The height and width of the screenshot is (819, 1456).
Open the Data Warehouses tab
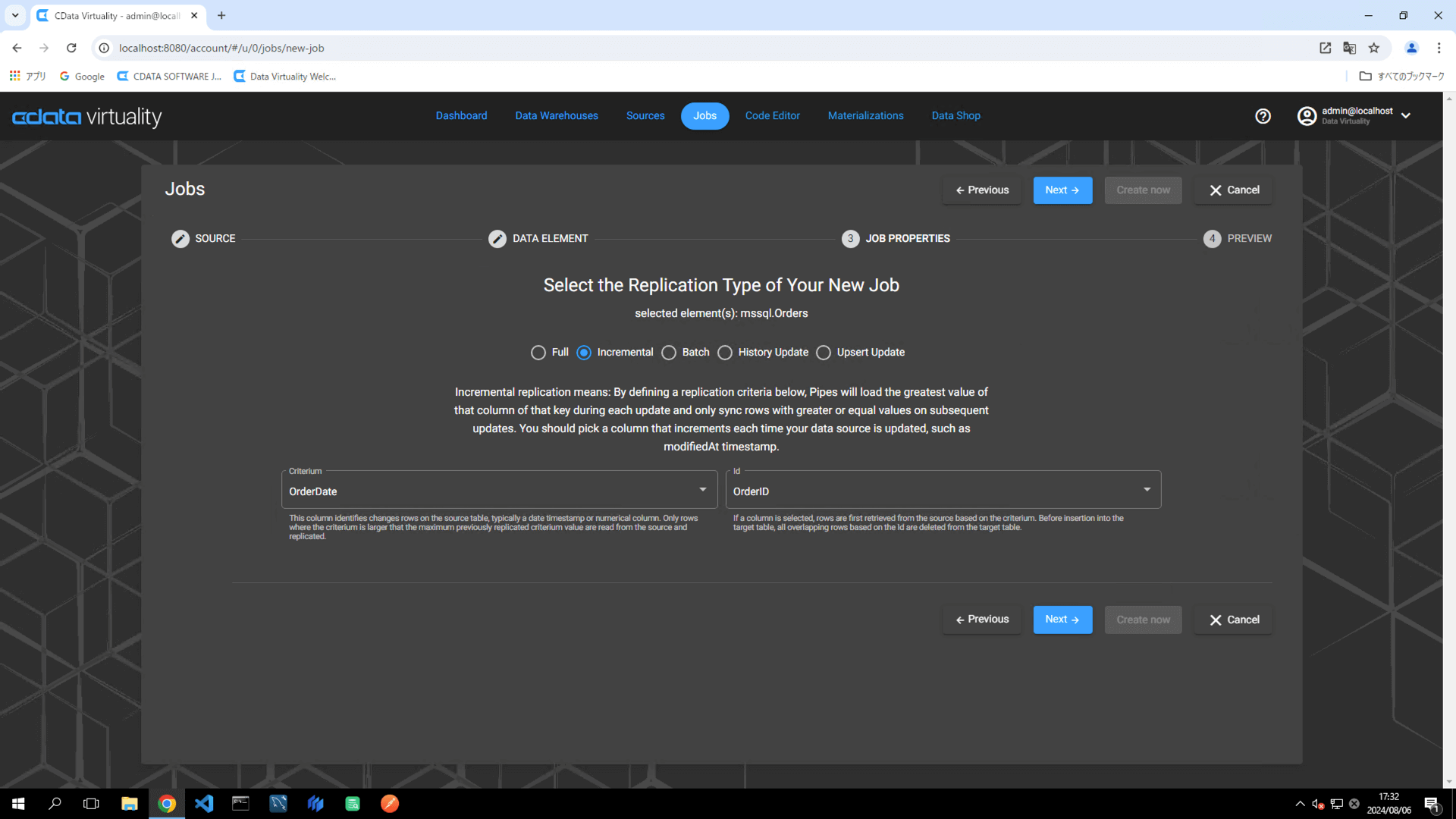point(557,116)
